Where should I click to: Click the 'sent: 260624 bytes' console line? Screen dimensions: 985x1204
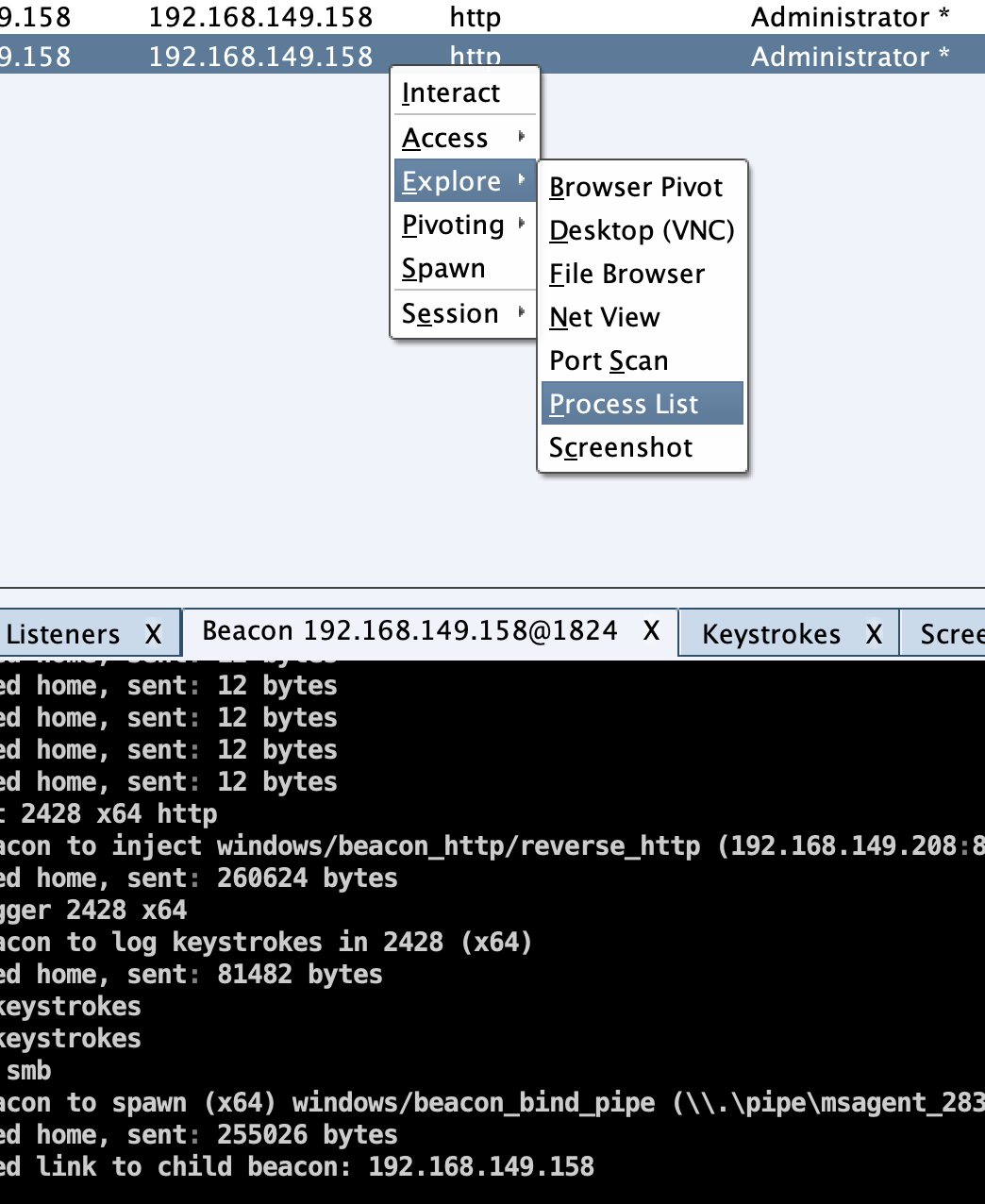click(x=199, y=878)
